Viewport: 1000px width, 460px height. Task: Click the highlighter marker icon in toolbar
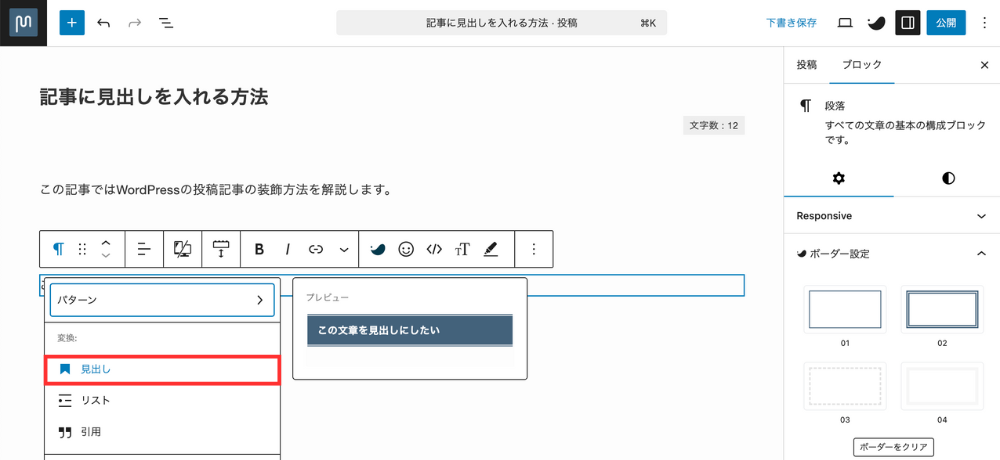(x=491, y=249)
